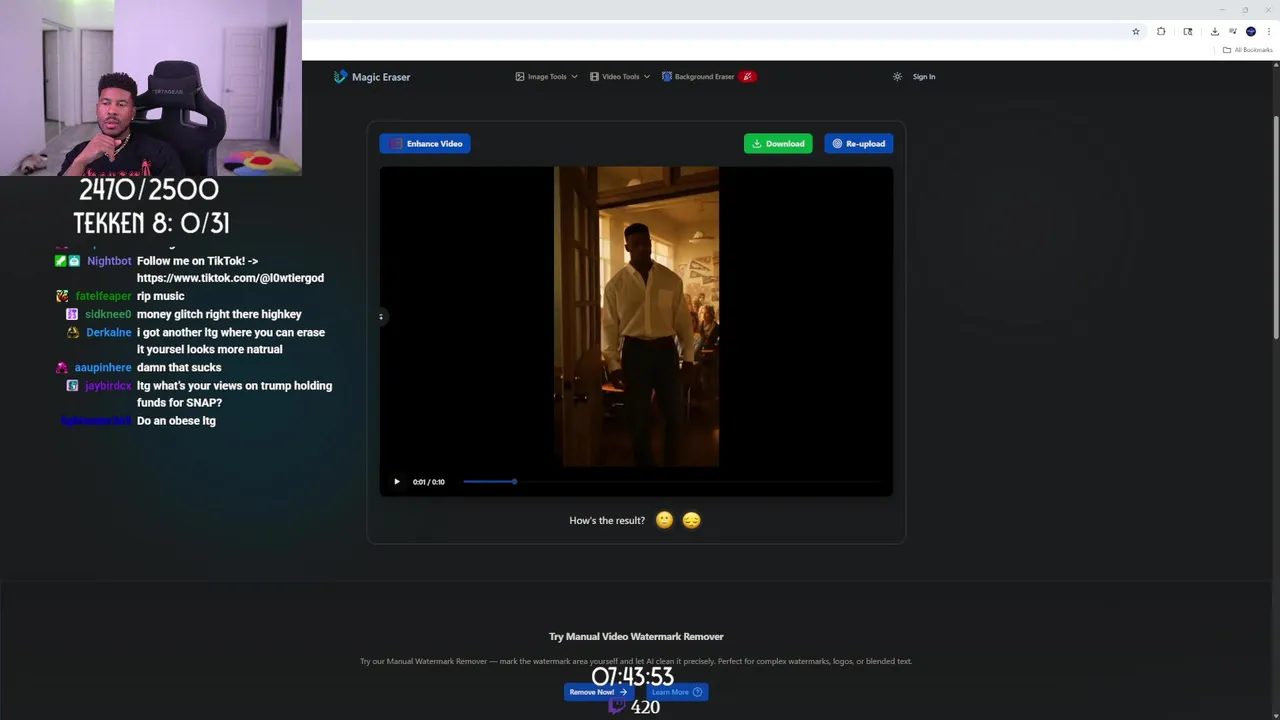Click the Remove Now button
The width and height of the screenshot is (1280, 720).
(x=598, y=692)
